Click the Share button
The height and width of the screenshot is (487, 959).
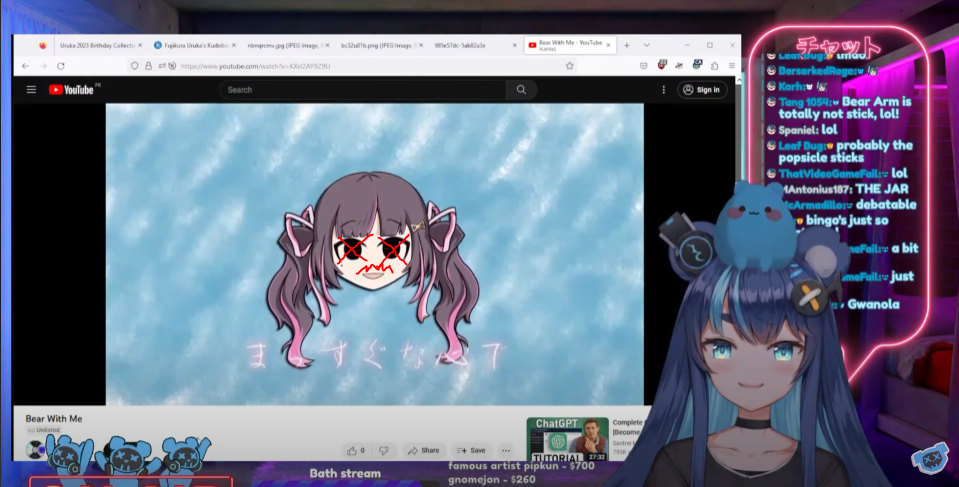point(424,451)
